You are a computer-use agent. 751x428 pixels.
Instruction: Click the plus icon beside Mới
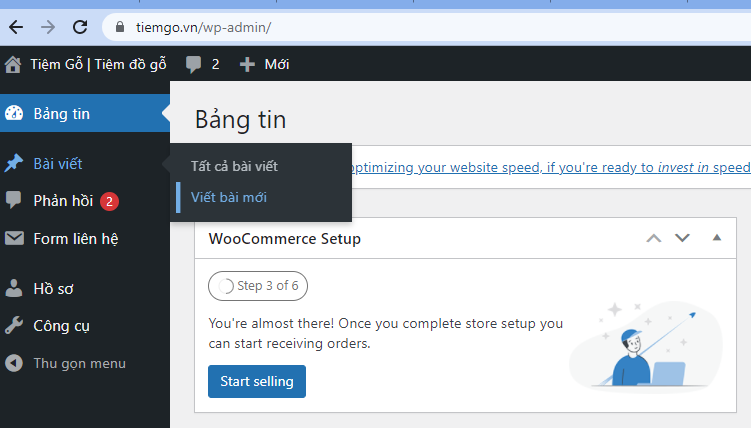[x=247, y=65]
